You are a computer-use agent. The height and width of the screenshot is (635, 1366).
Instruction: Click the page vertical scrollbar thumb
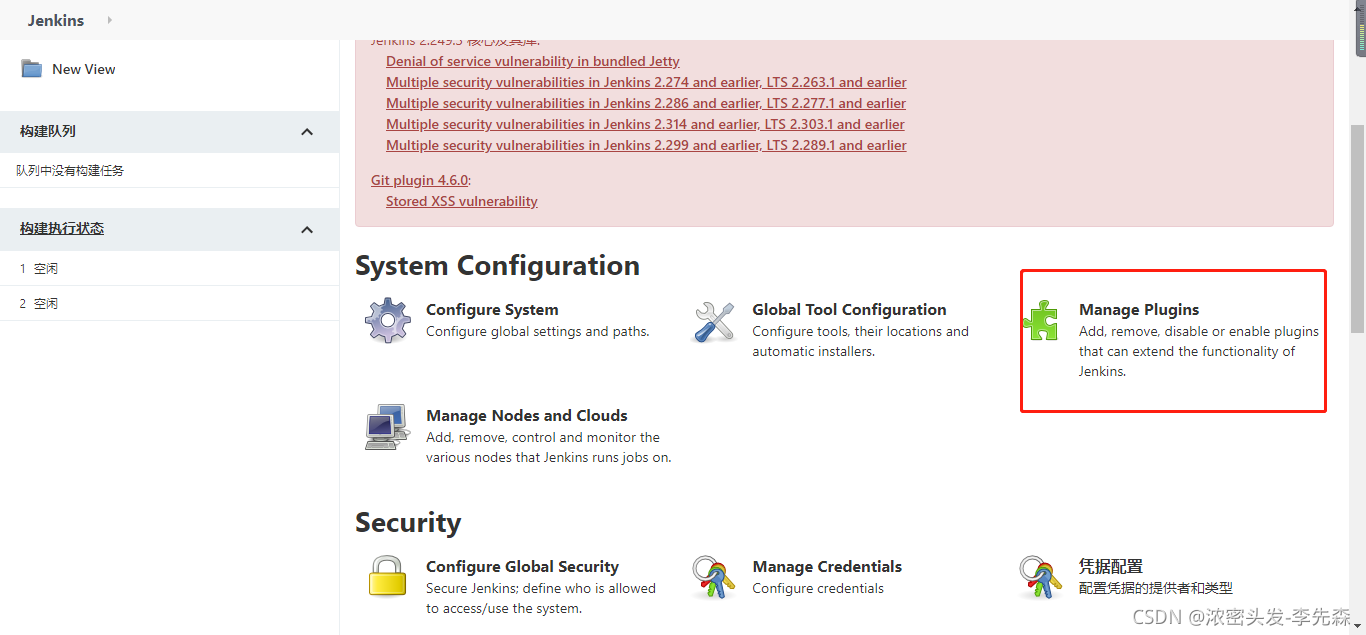pyautogui.click(x=1358, y=230)
